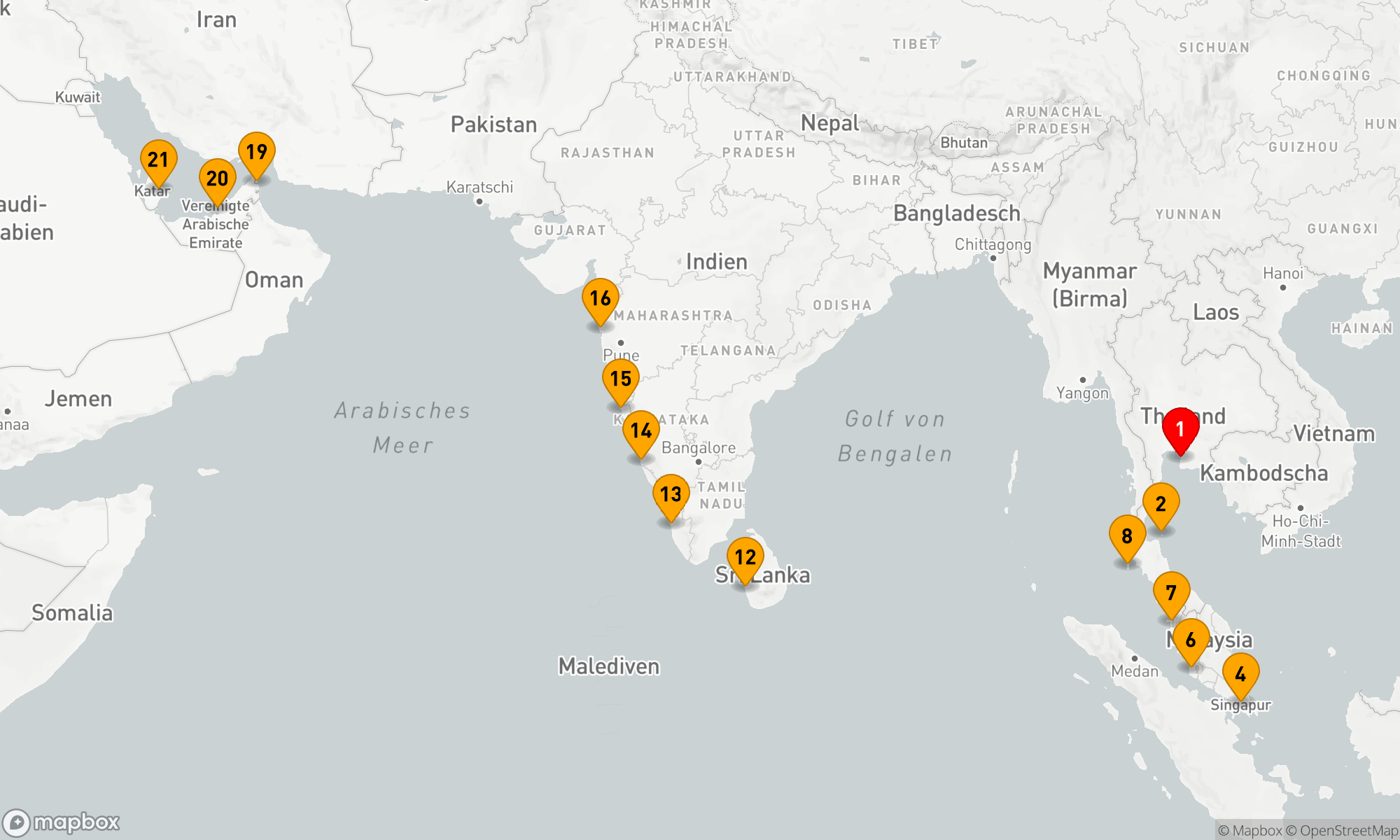This screenshot has width=1400, height=840.
Task: Click the Arabisches Meer label
Action: pos(402,427)
